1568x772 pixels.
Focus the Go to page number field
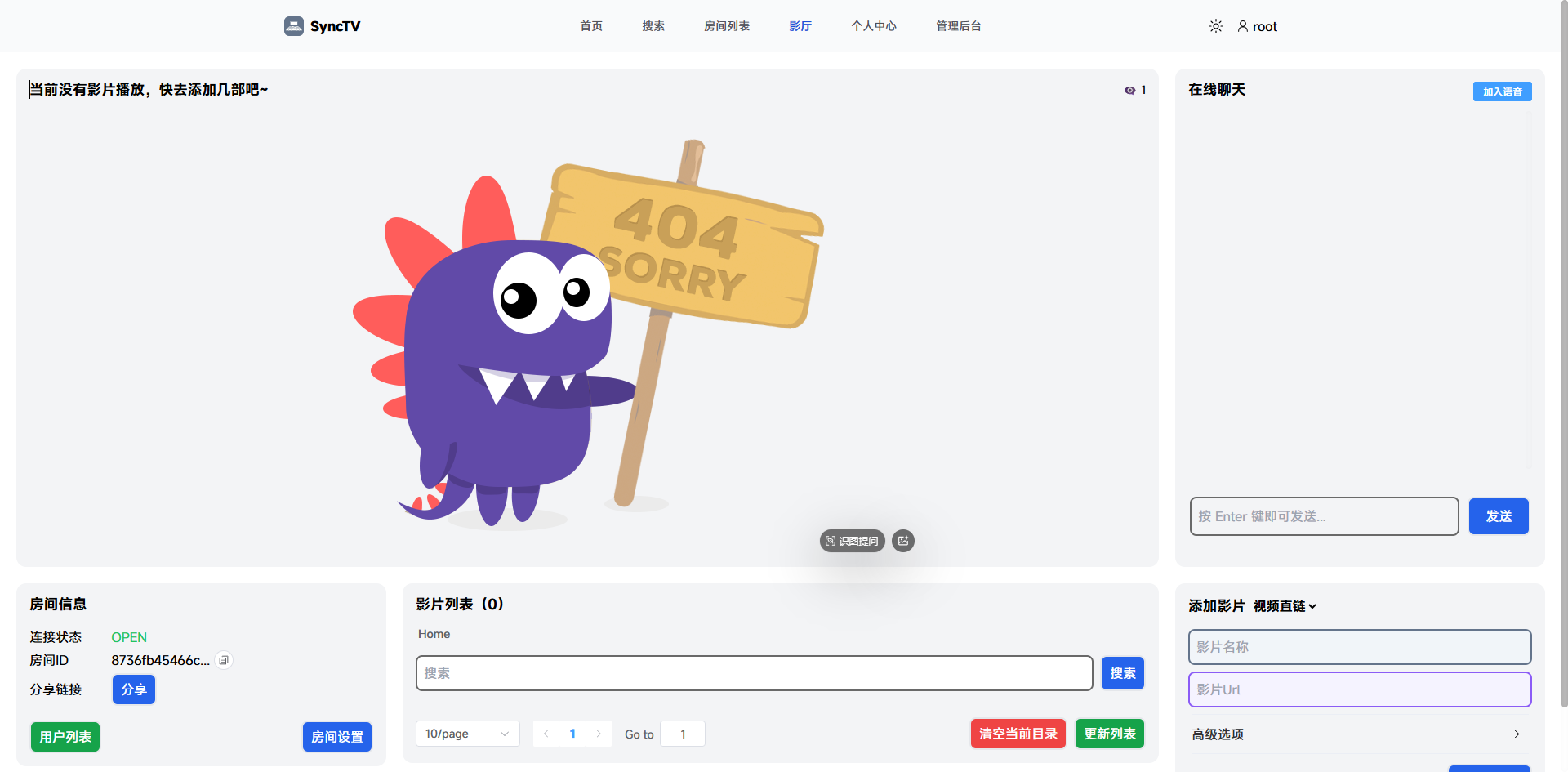(683, 734)
